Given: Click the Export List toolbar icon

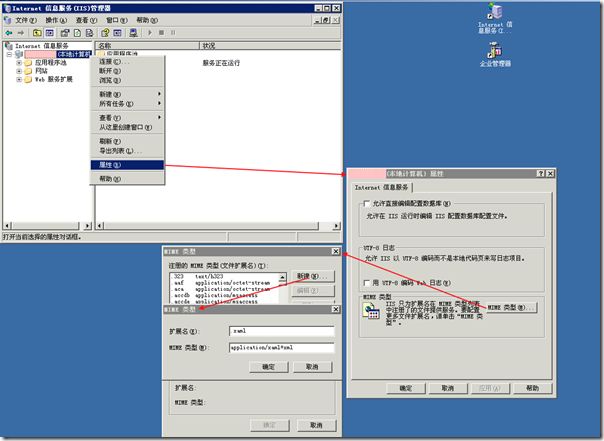Looking at the screenshot, I should click(89, 33).
